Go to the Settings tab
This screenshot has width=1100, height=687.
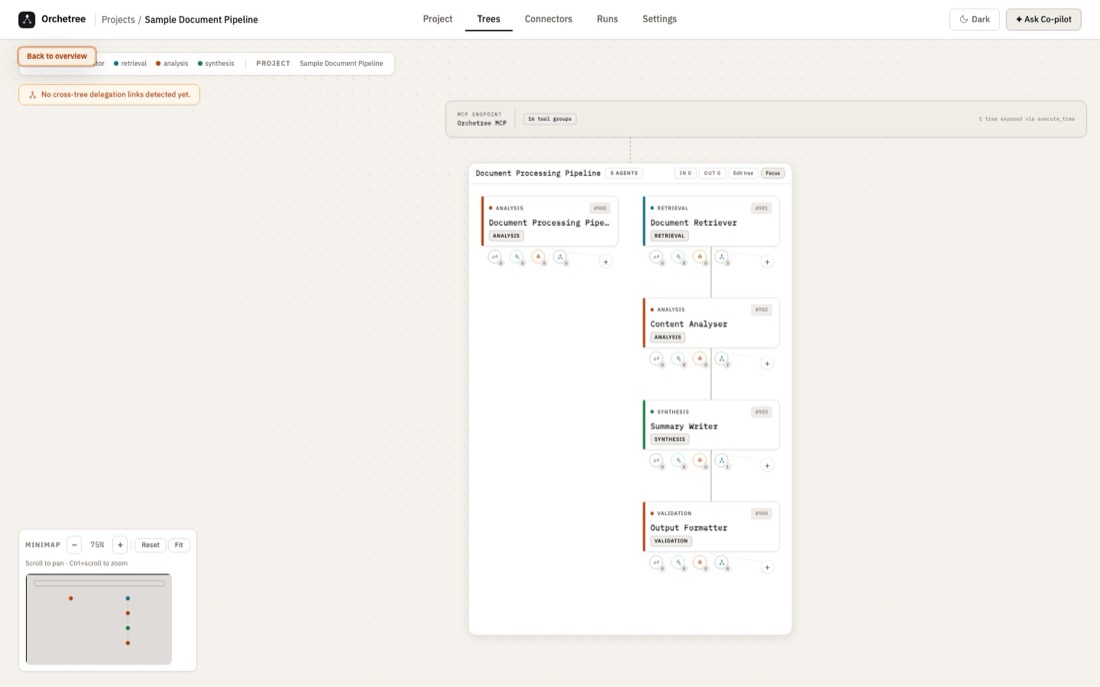click(659, 19)
